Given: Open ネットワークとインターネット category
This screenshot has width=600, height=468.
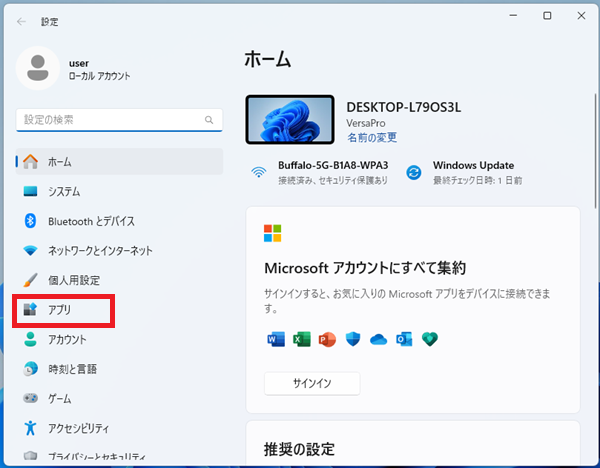Looking at the screenshot, I should coord(119,251).
